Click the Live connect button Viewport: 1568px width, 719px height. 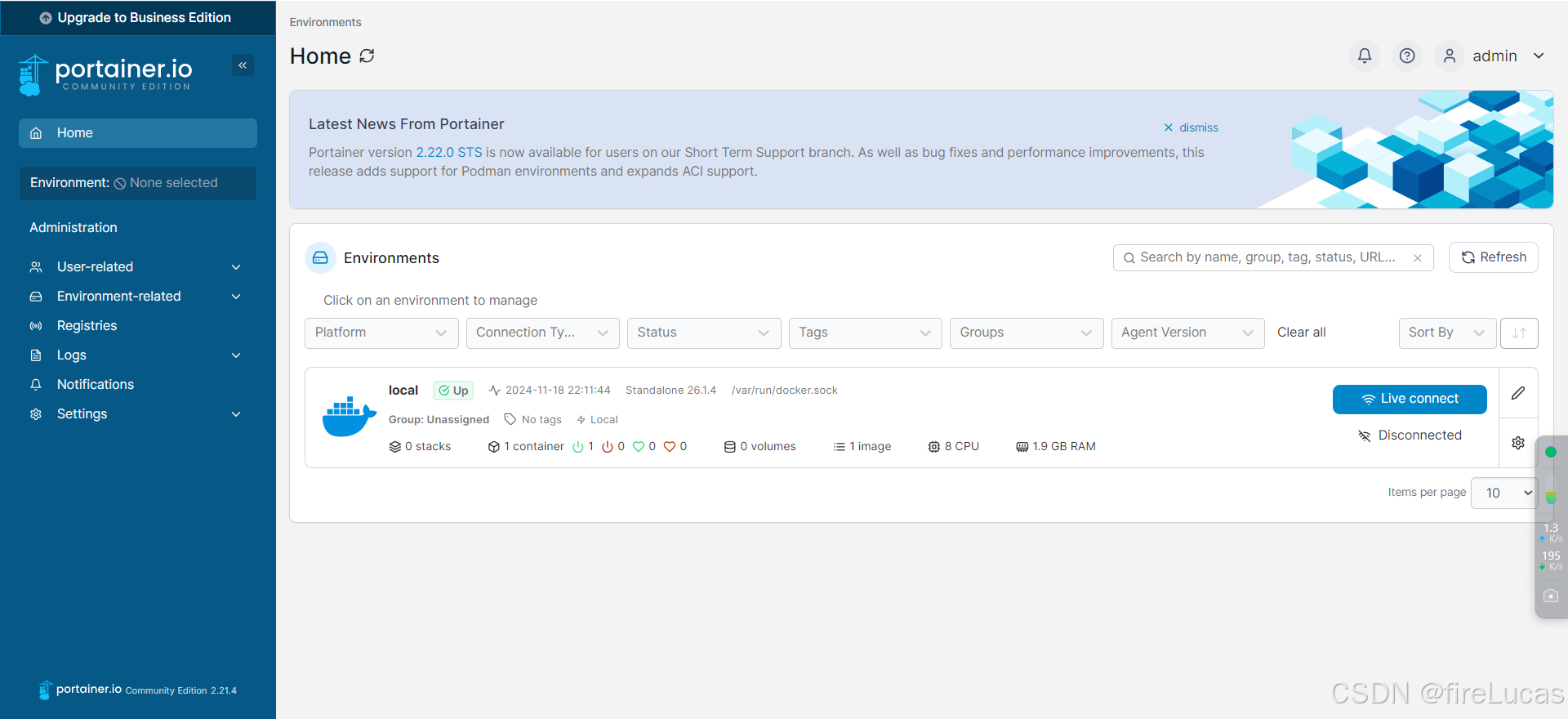(x=1410, y=400)
